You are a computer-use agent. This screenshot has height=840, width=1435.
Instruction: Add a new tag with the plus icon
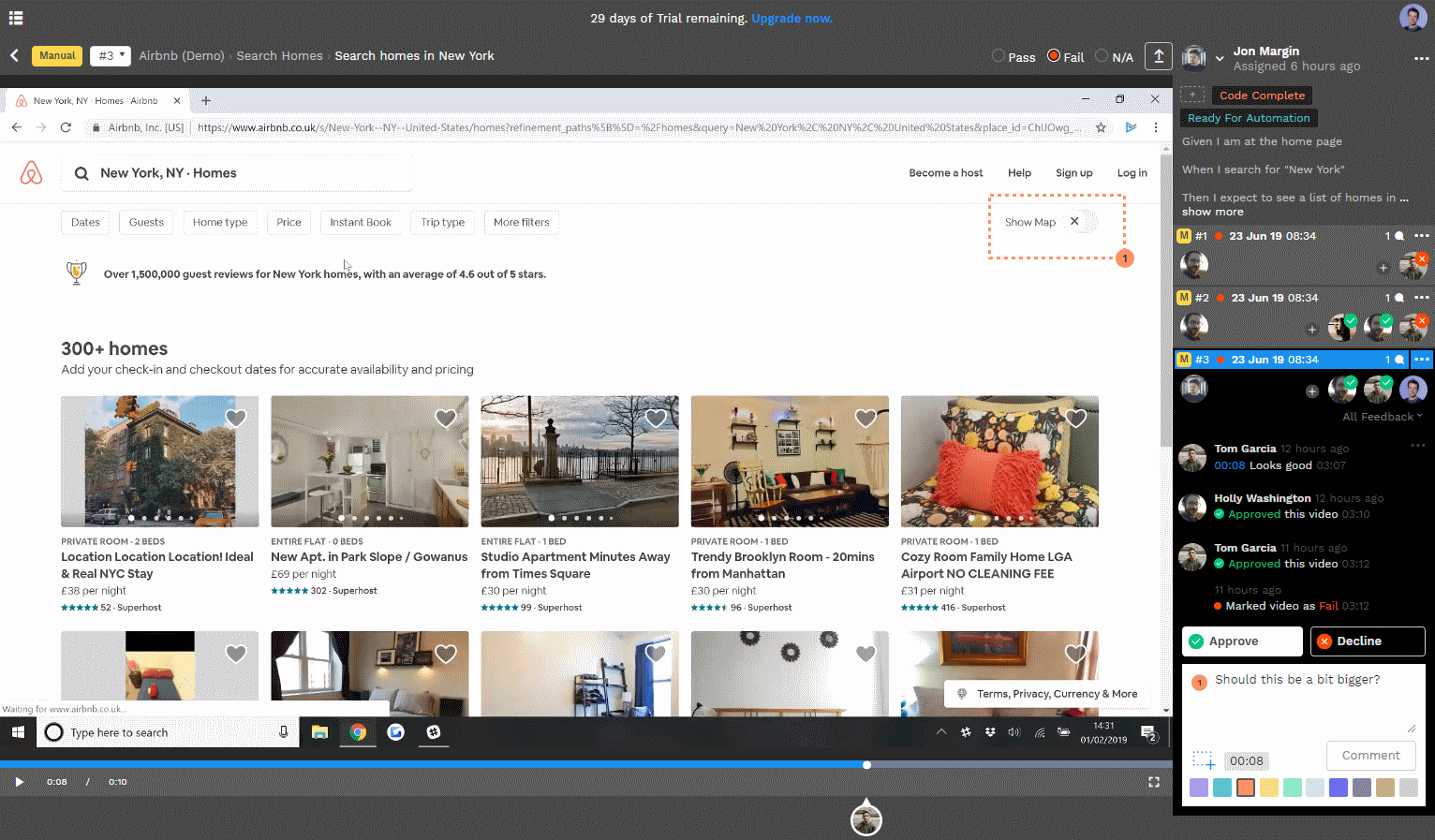[1192, 95]
